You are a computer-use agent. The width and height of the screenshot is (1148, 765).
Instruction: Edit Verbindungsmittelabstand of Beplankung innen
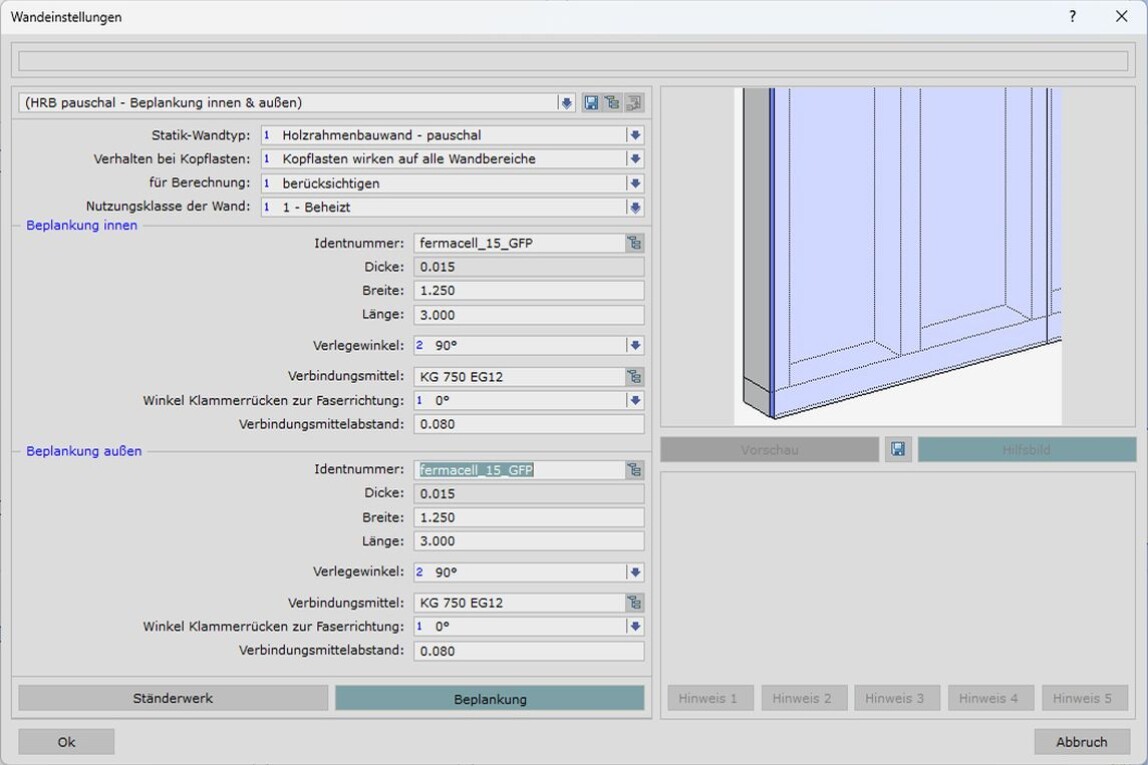tap(529, 424)
